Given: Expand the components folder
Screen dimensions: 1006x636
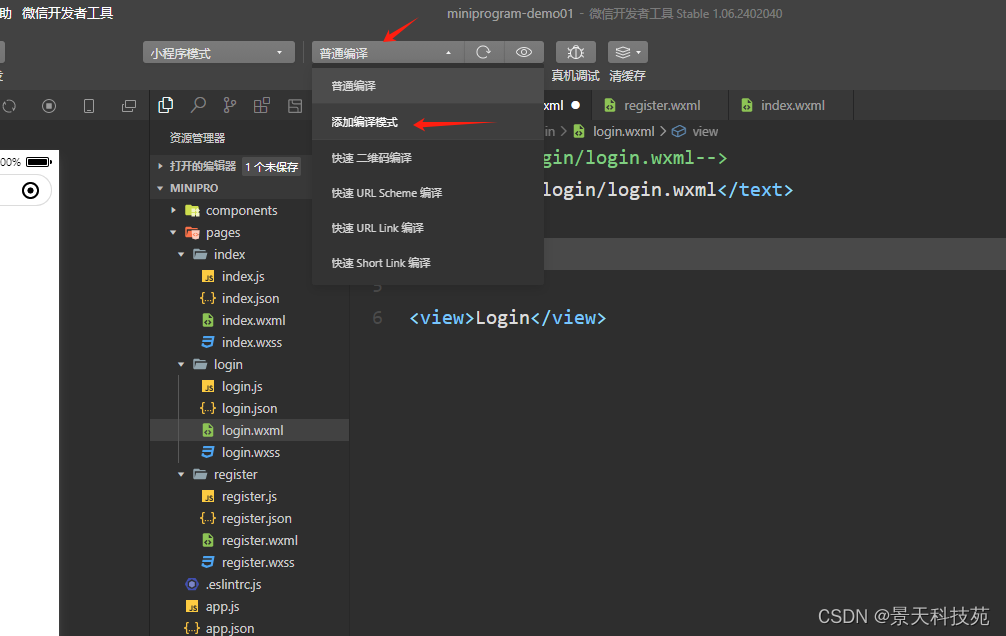Looking at the screenshot, I should point(173,211).
